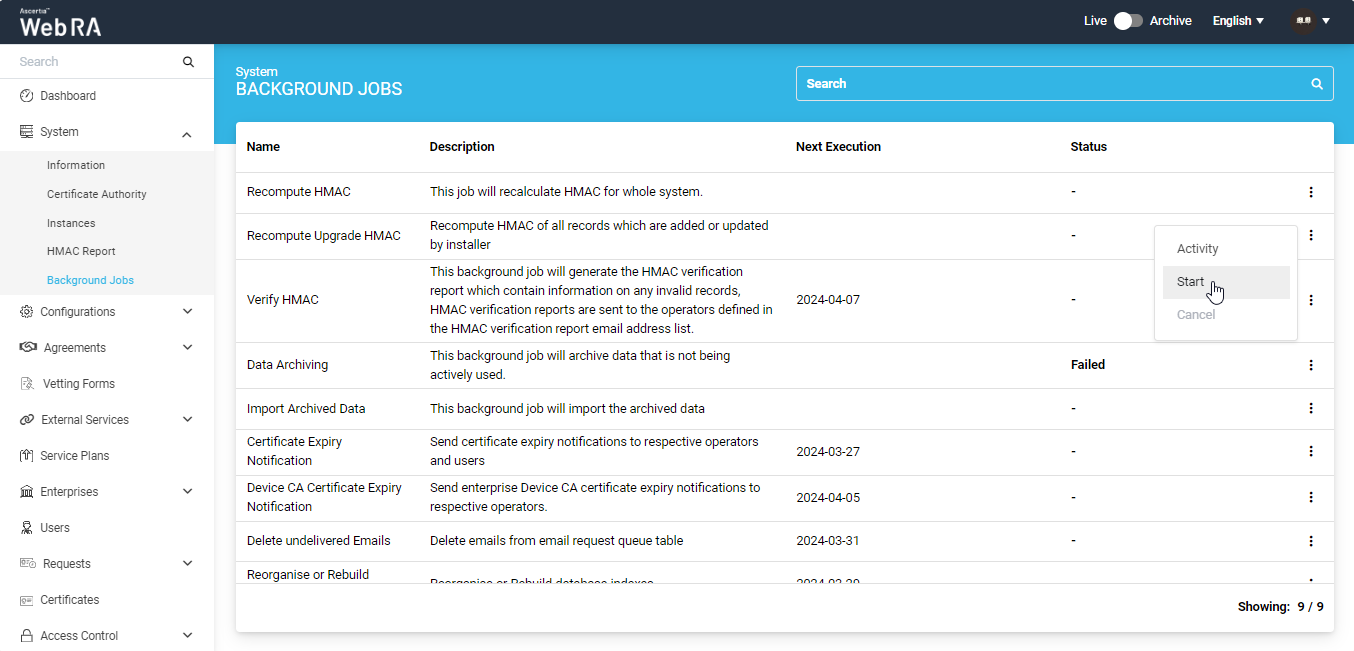Expand the Enterprises sidebar section
Viewport: 1354px width, 651px height.
click(187, 492)
